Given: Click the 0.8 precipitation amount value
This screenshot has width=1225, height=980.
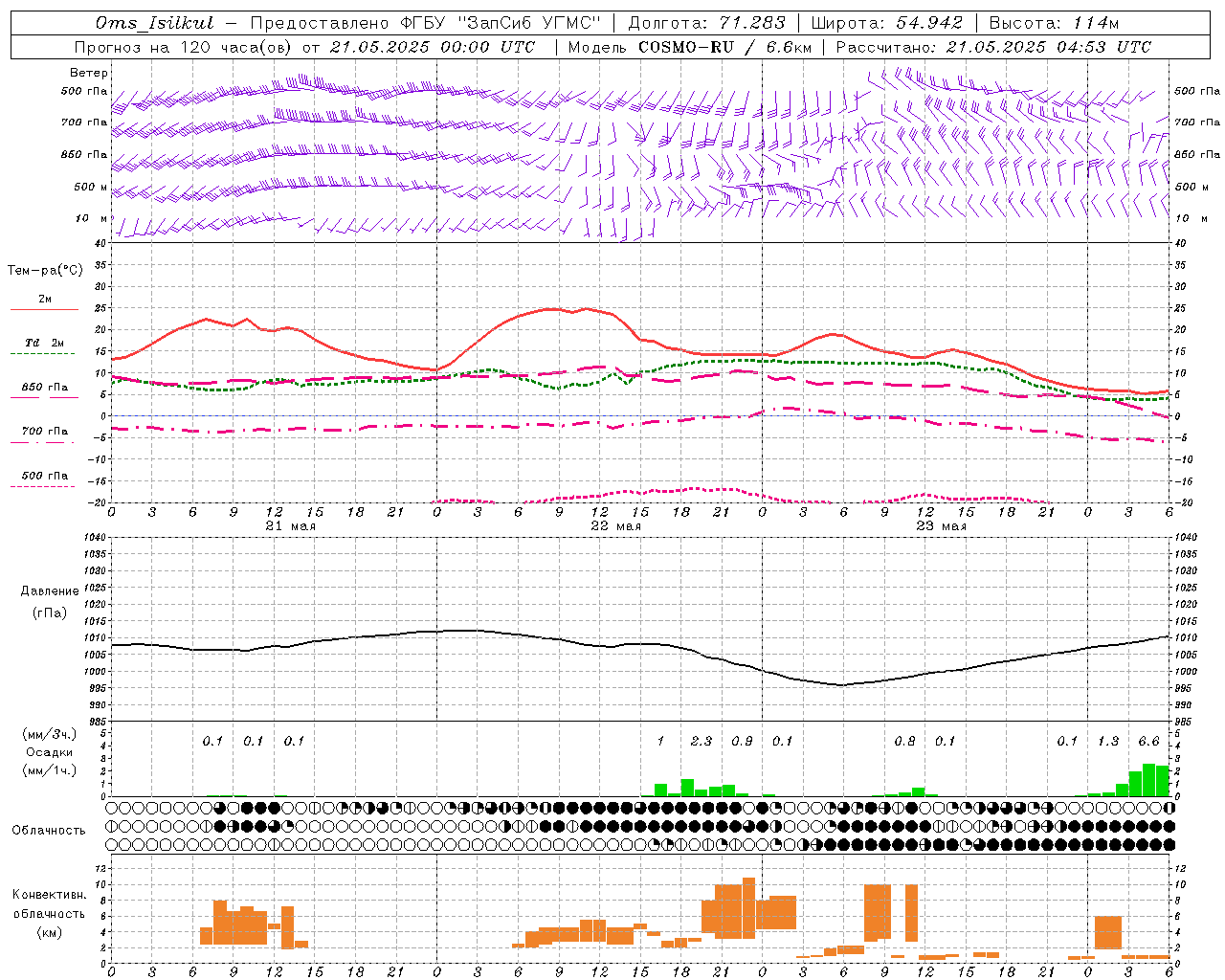Looking at the screenshot, I should [x=904, y=742].
